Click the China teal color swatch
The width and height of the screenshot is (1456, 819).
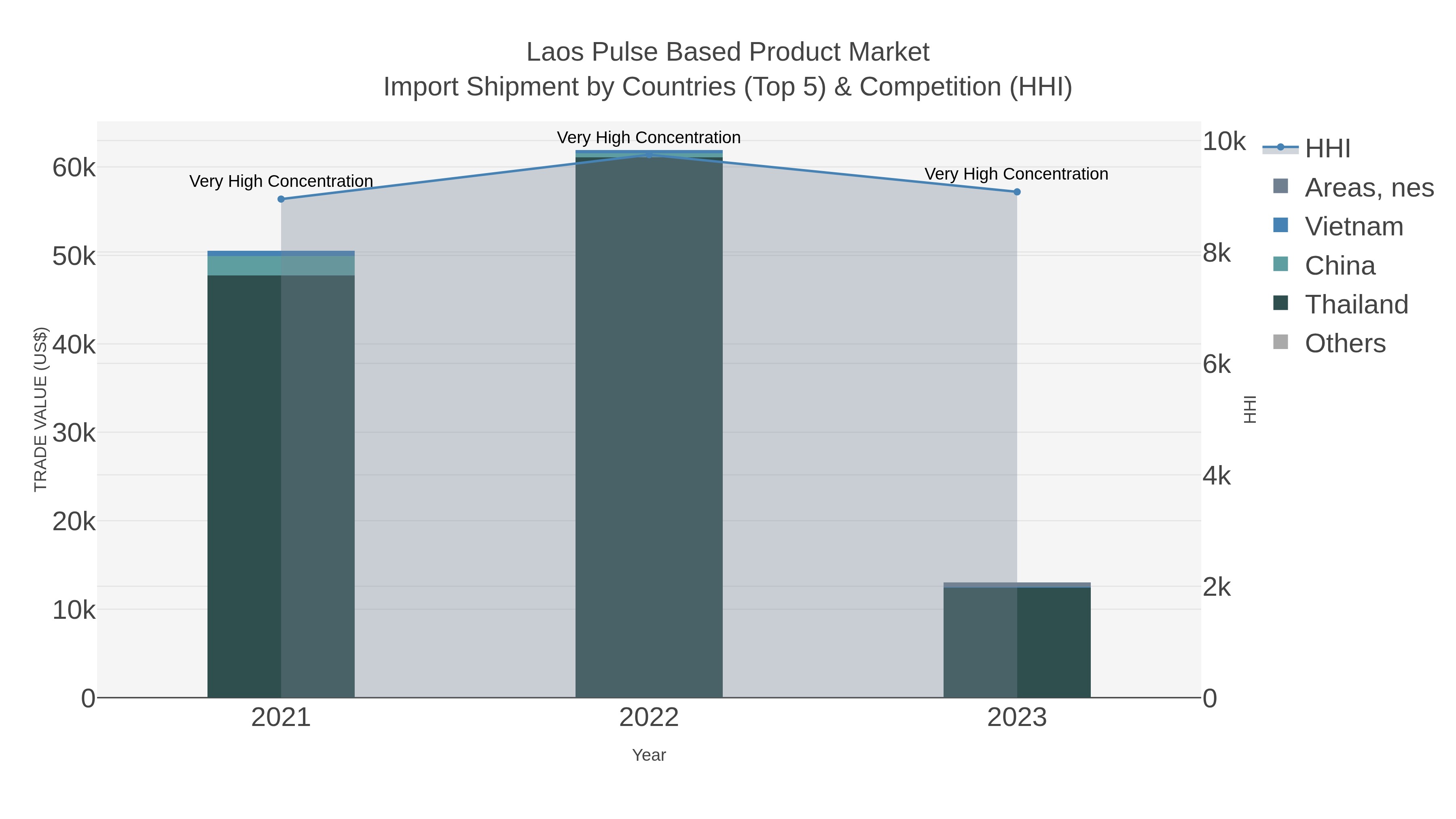click(x=1281, y=264)
